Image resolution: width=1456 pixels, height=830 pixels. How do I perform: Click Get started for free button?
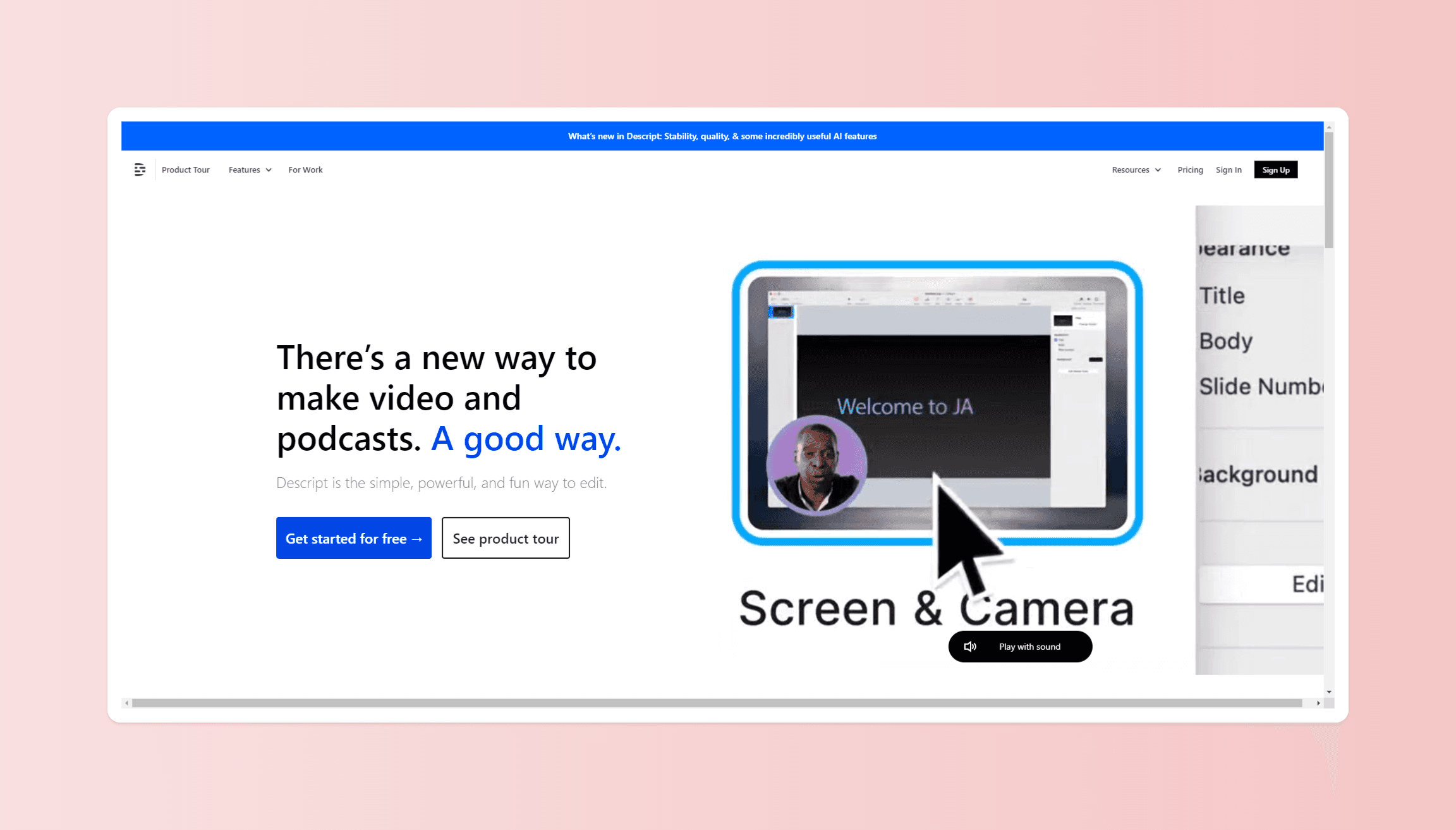354,538
